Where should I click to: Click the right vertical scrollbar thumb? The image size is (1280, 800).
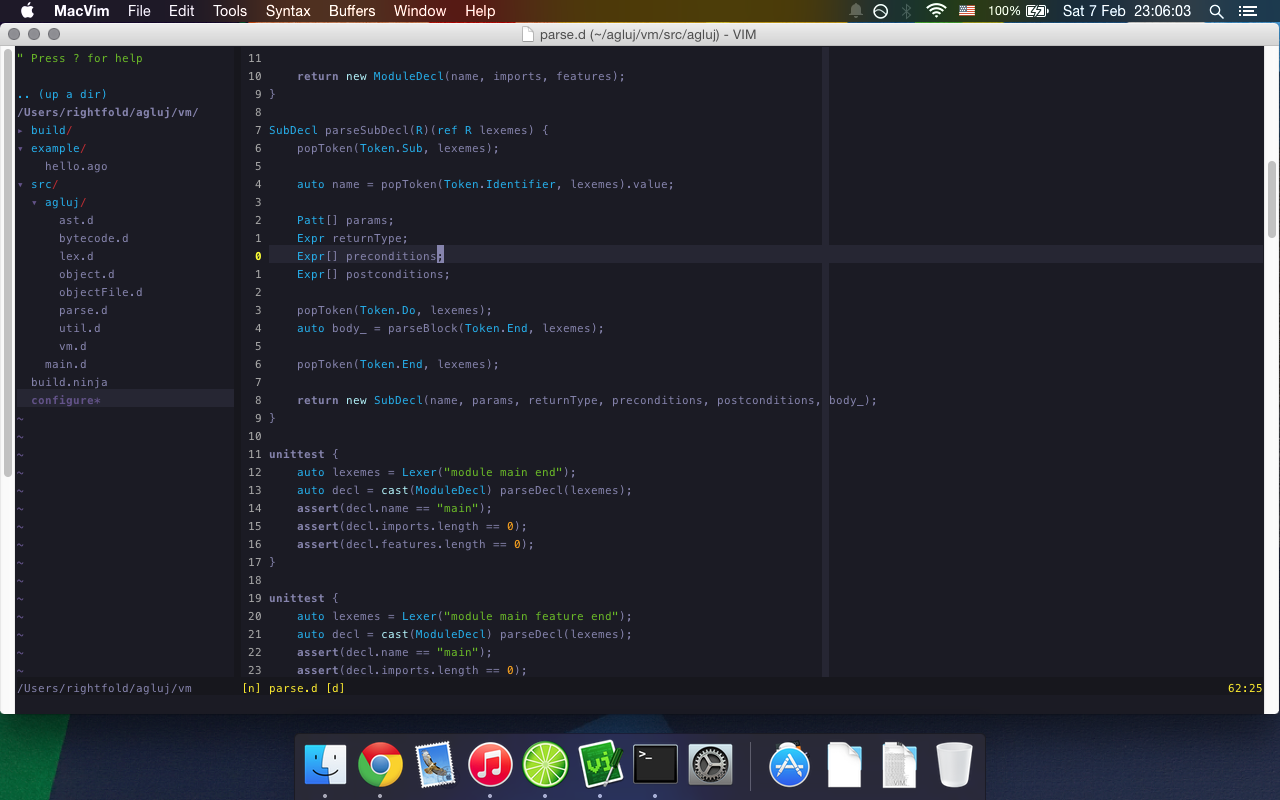(x=1272, y=199)
